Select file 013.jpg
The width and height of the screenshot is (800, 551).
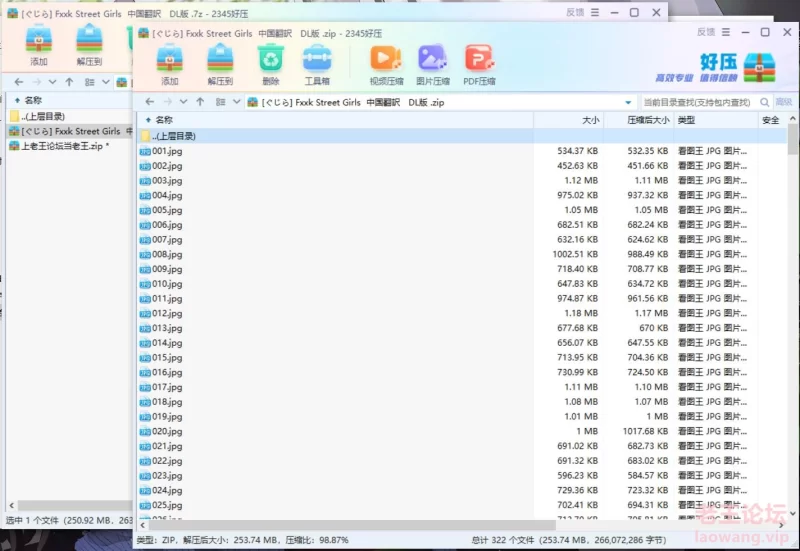[167, 328]
